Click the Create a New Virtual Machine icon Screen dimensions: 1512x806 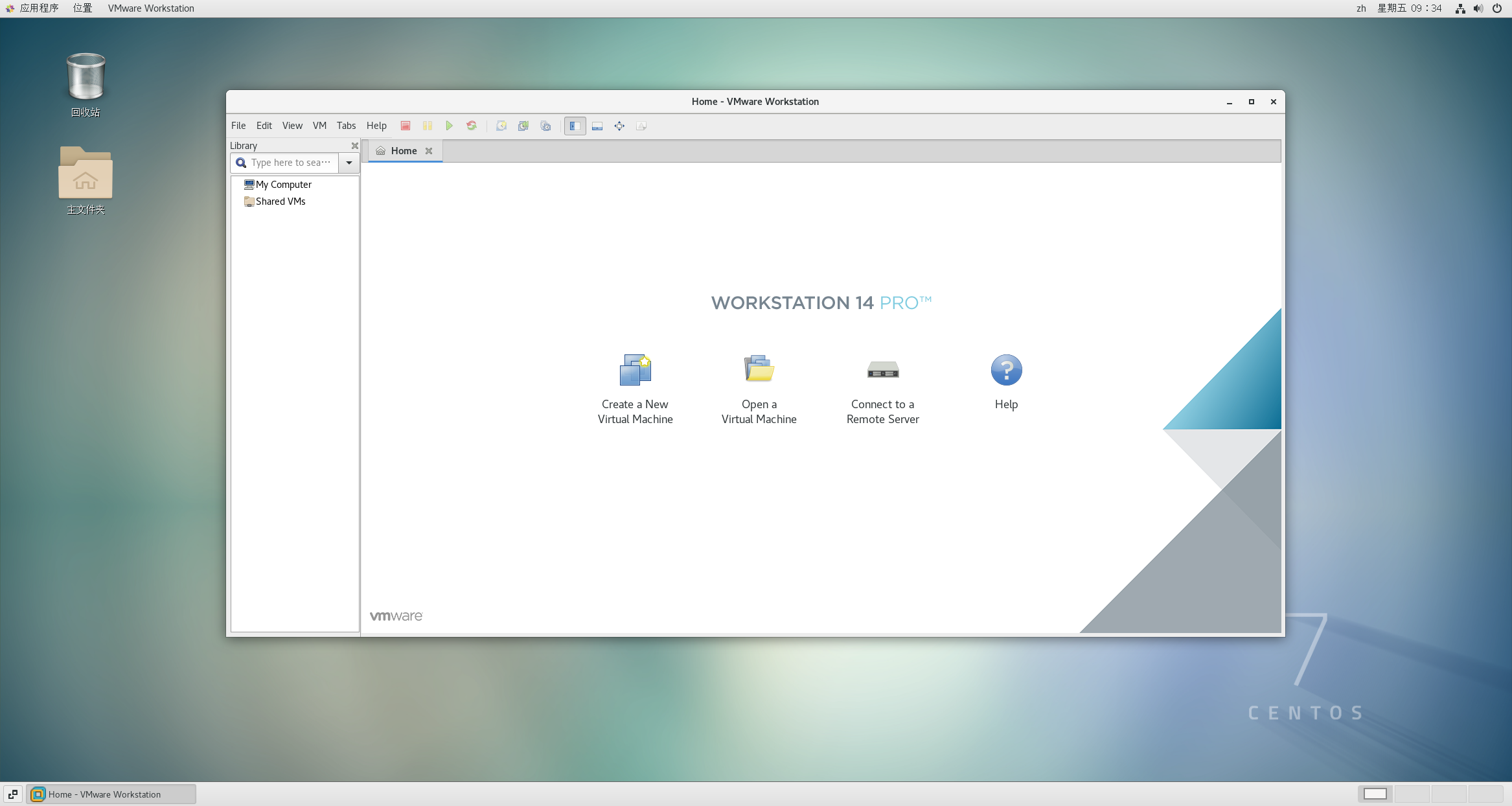636,370
